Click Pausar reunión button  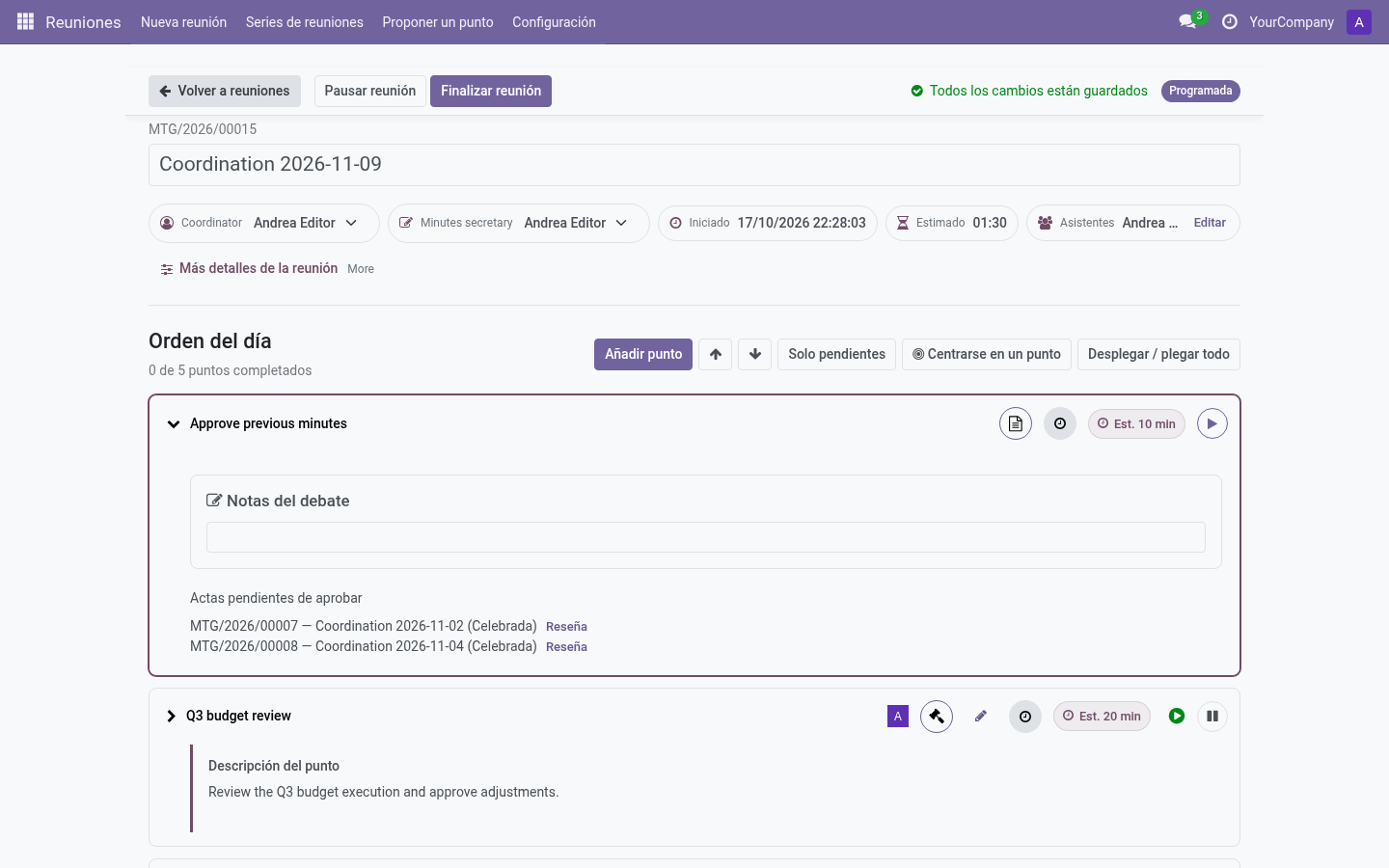(x=370, y=91)
